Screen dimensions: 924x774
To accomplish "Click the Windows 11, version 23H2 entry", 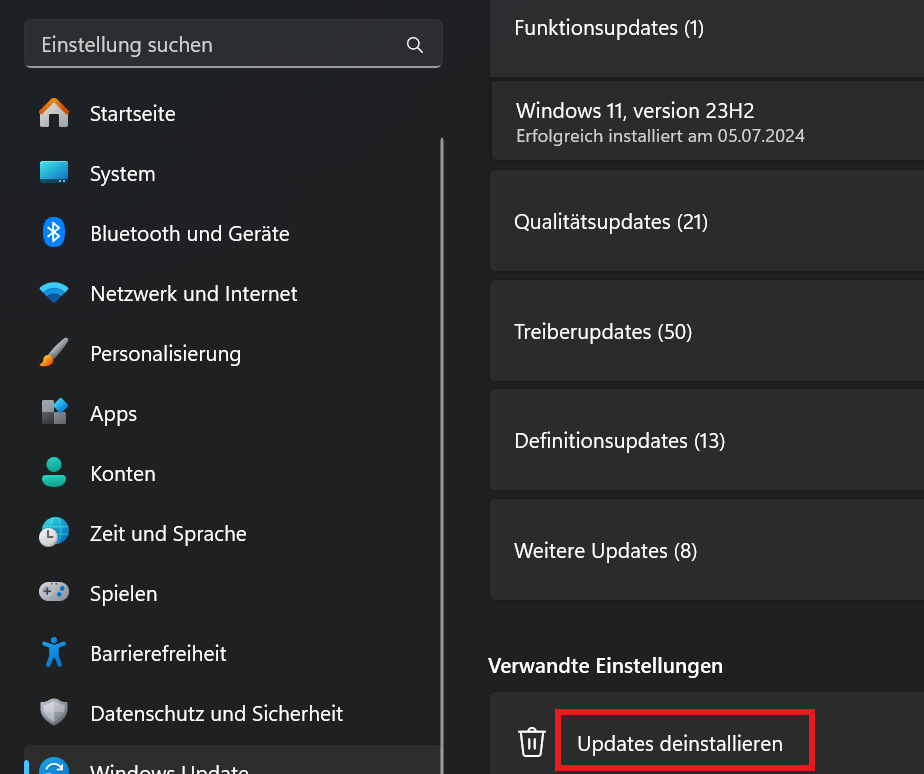I will click(708, 121).
